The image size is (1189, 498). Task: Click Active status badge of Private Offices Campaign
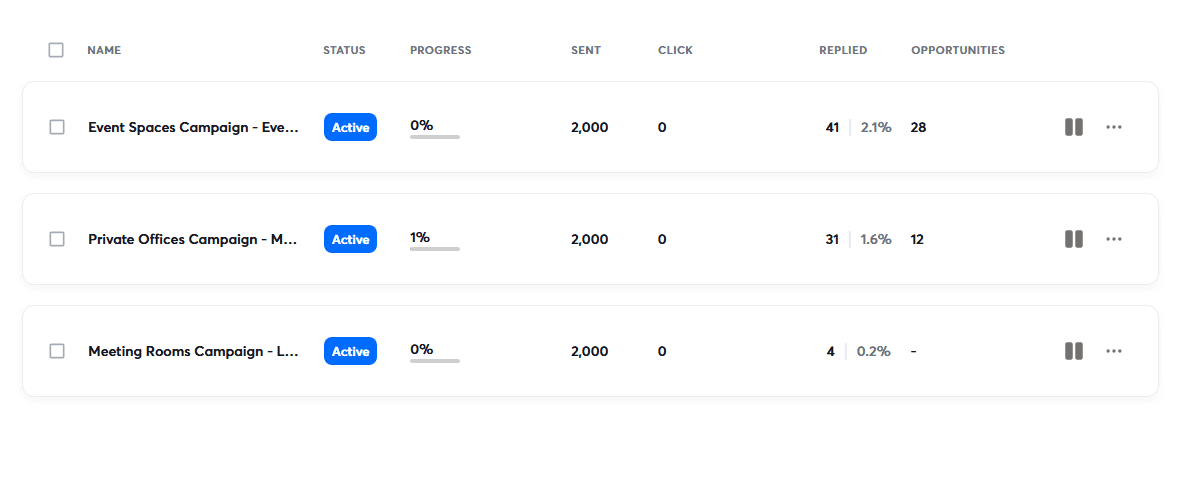click(350, 239)
